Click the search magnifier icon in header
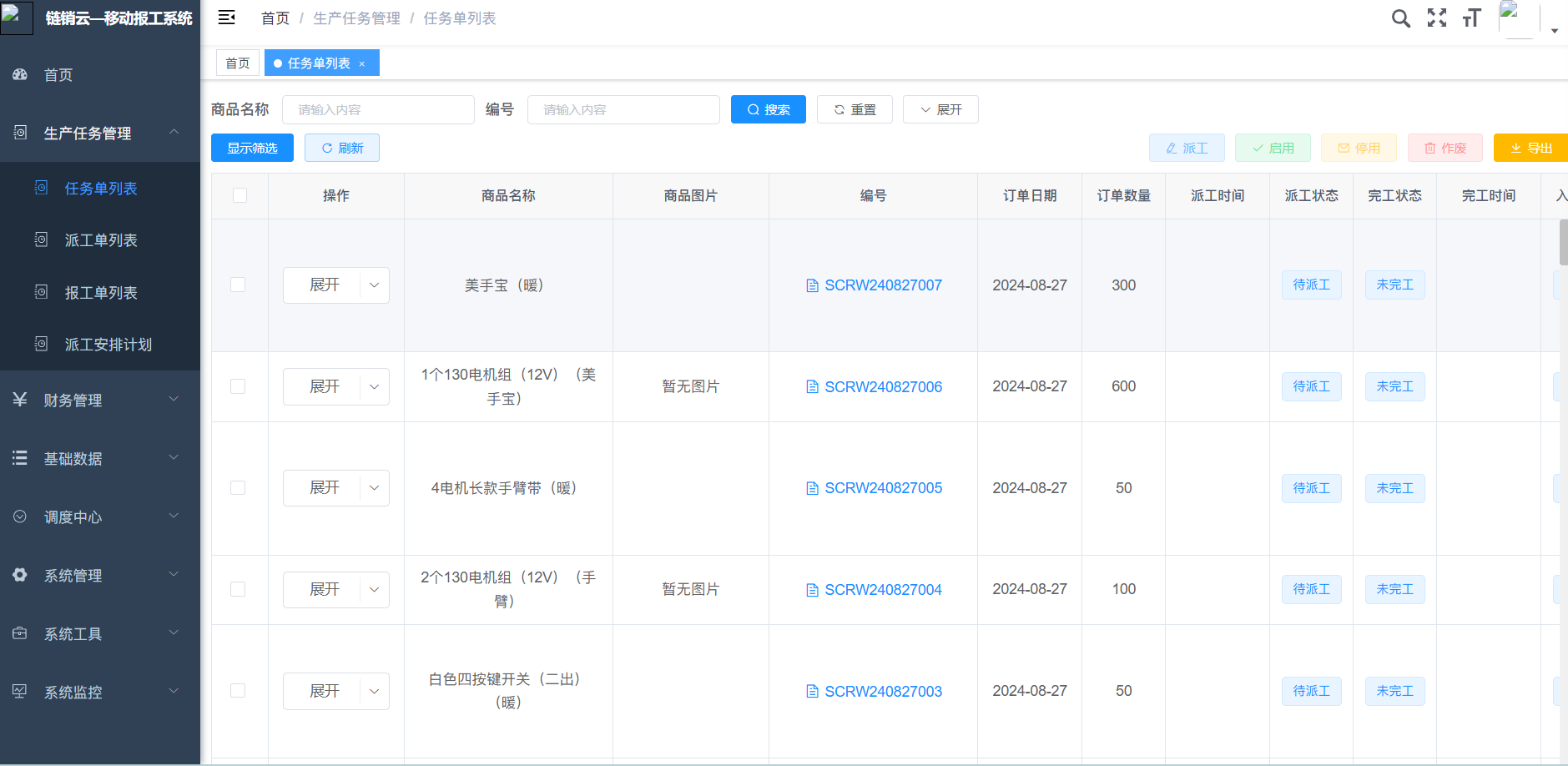The width and height of the screenshot is (1568, 766). [1400, 18]
